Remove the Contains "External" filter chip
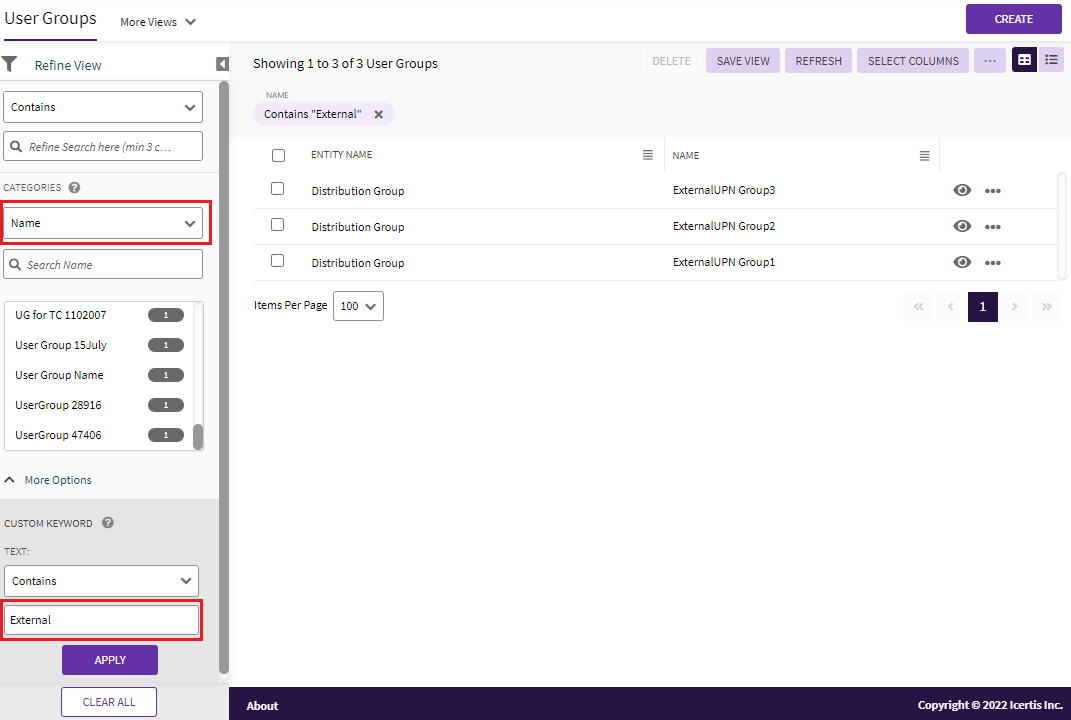Image resolution: width=1071 pixels, height=720 pixels. point(379,114)
